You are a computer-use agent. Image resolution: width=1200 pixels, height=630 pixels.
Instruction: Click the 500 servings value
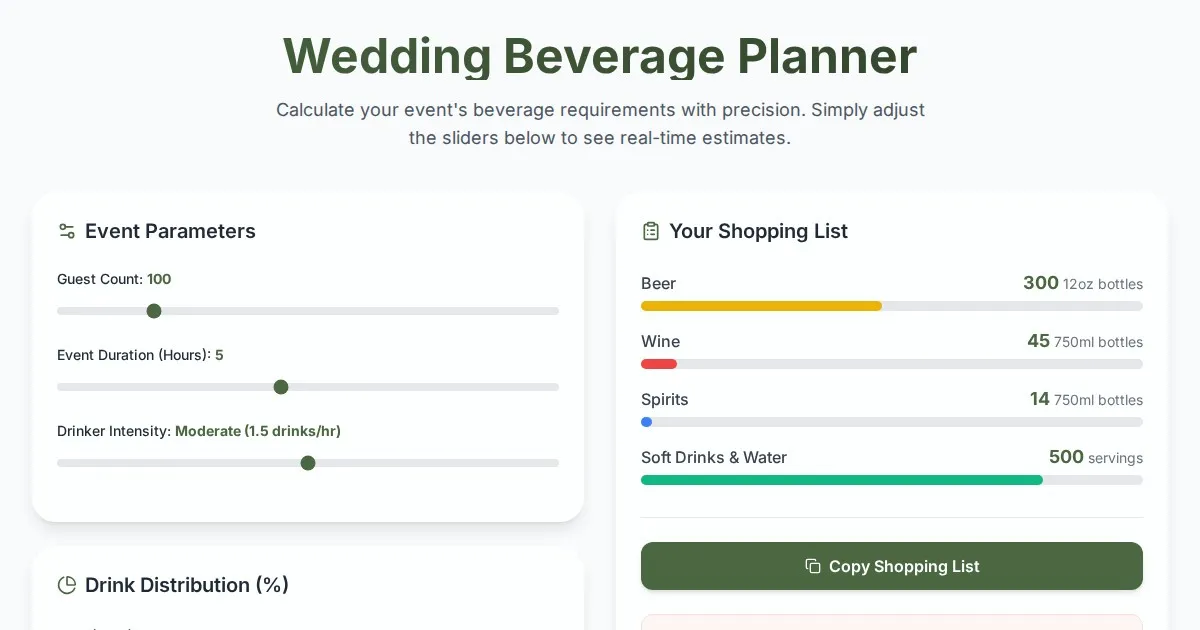coord(1066,457)
